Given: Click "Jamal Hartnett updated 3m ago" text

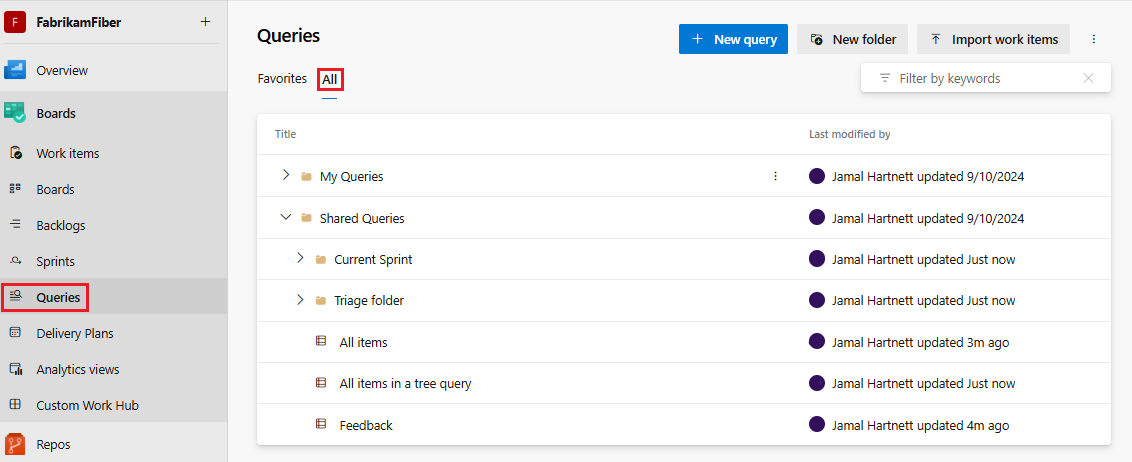Looking at the screenshot, I should tap(920, 343).
